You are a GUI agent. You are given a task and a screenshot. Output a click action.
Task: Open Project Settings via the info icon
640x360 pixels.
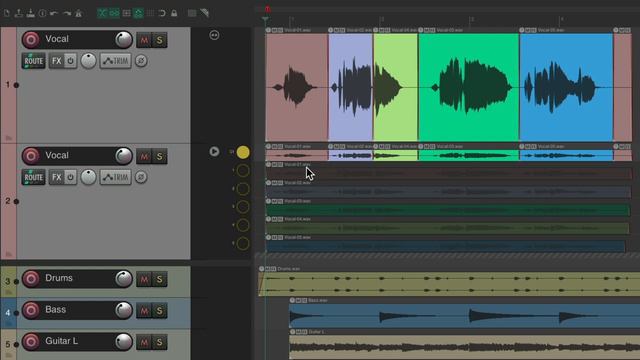tap(42, 13)
